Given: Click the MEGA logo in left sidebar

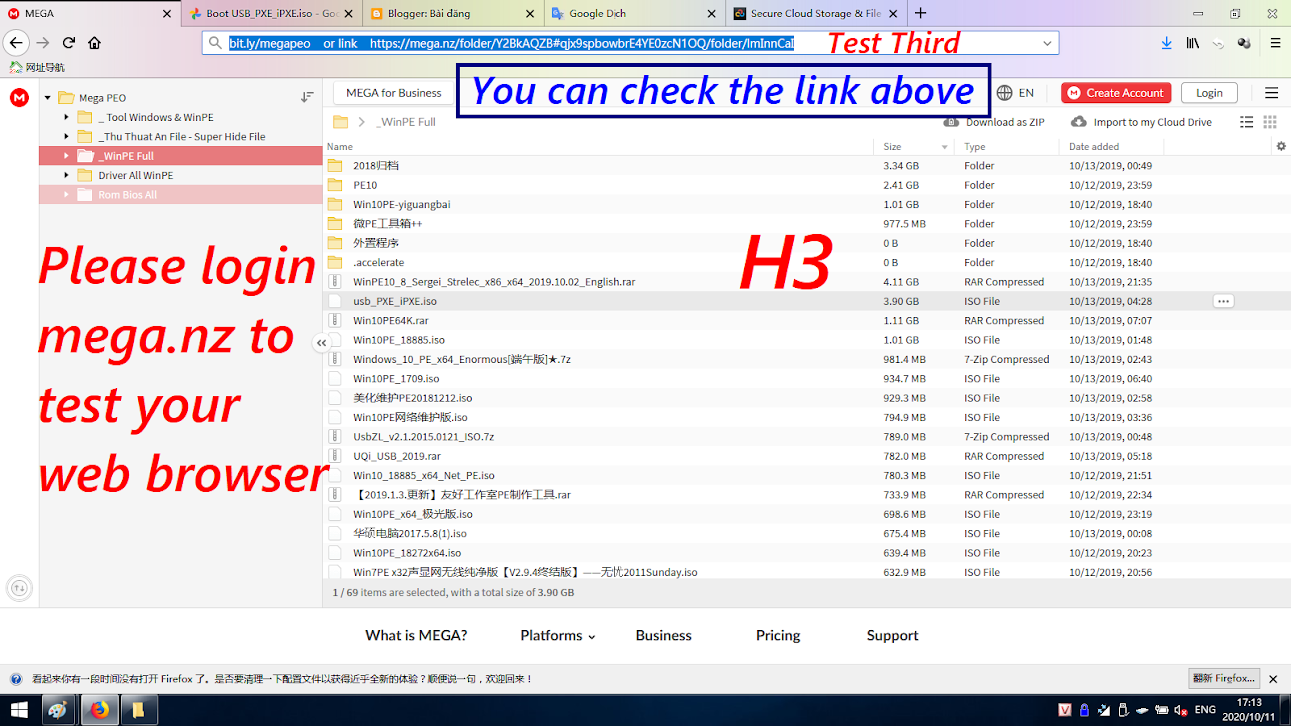Looking at the screenshot, I should click(x=19, y=97).
